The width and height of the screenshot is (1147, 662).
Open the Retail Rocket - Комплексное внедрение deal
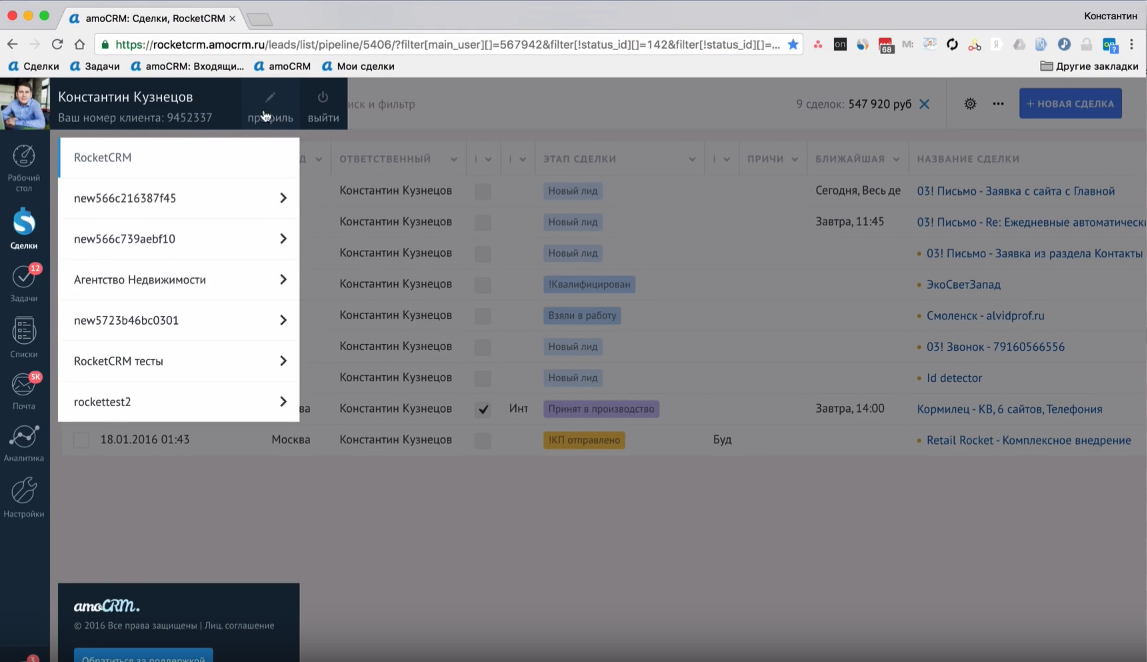click(x=1028, y=440)
